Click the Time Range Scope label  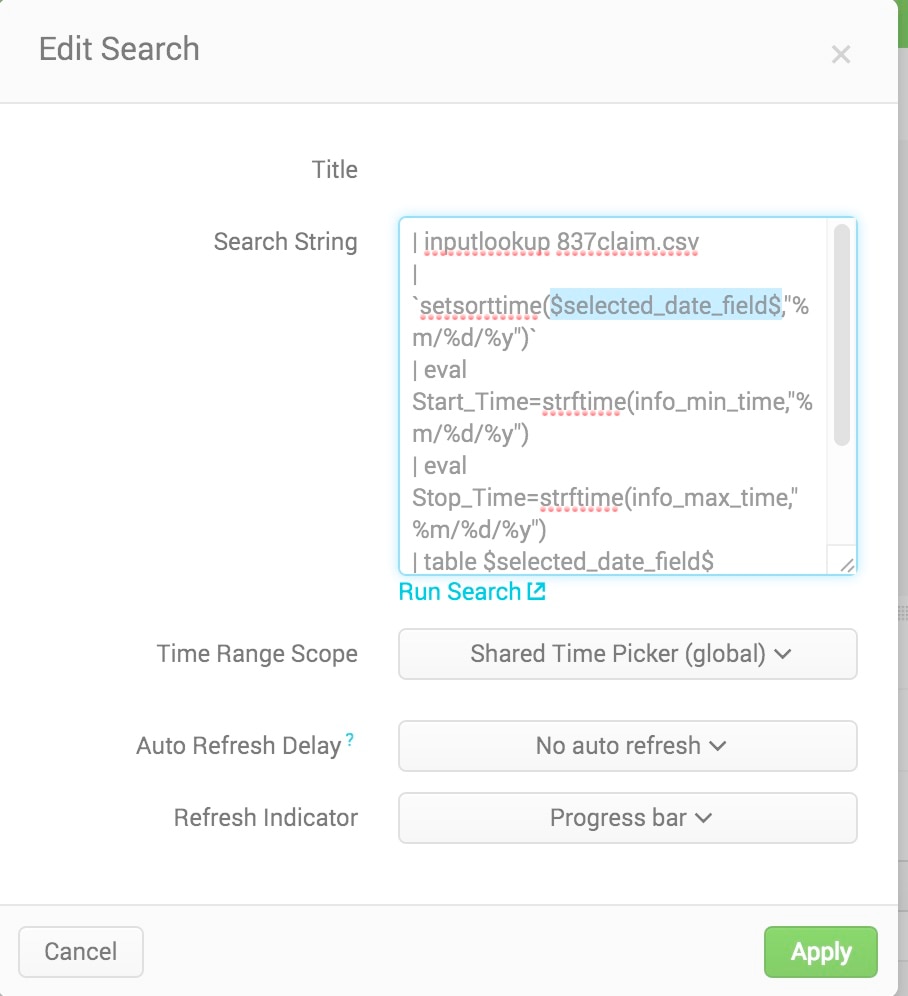[x=257, y=654]
